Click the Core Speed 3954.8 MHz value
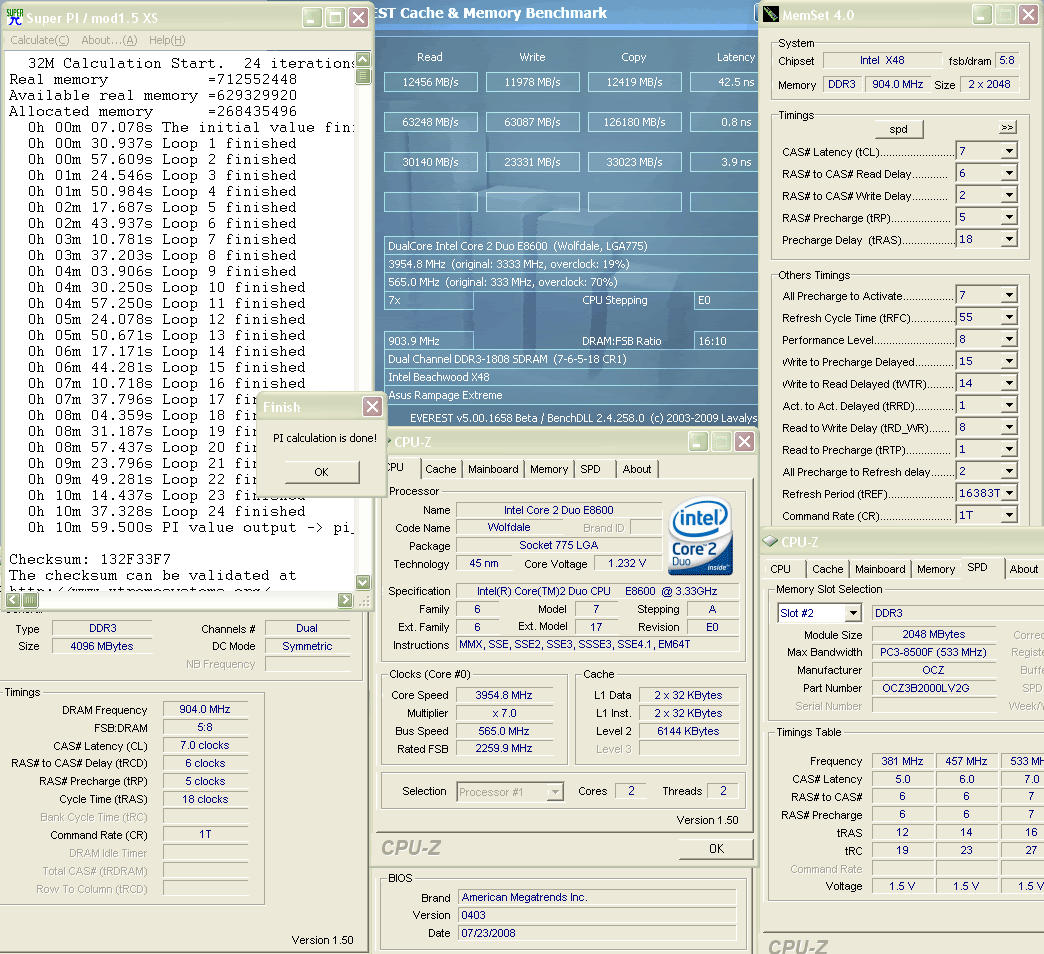Image resolution: width=1044 pixels, height=954 pixels. tap(504, 695)
